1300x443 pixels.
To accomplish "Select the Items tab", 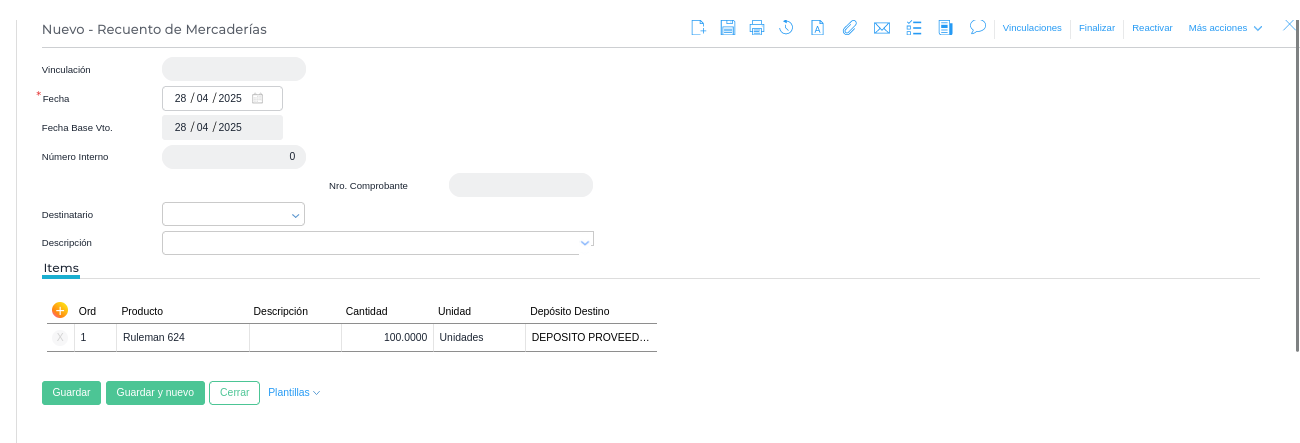I will [61, 268].
